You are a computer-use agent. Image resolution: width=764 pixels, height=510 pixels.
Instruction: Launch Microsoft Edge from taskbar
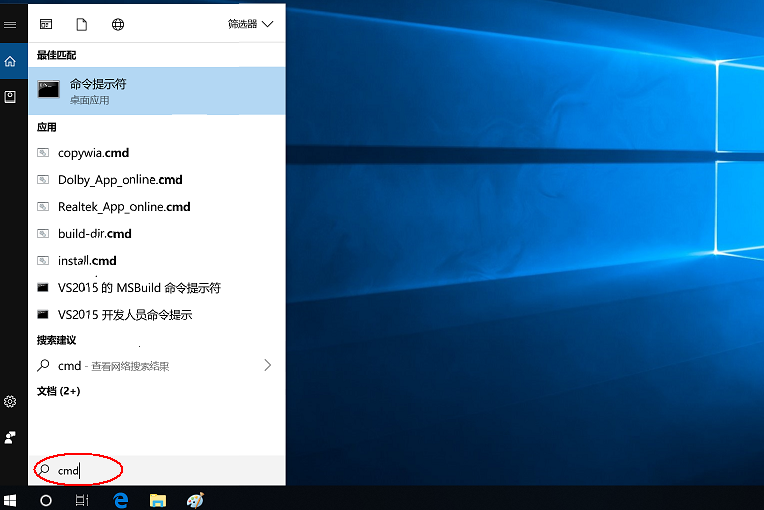click(122, 499)
